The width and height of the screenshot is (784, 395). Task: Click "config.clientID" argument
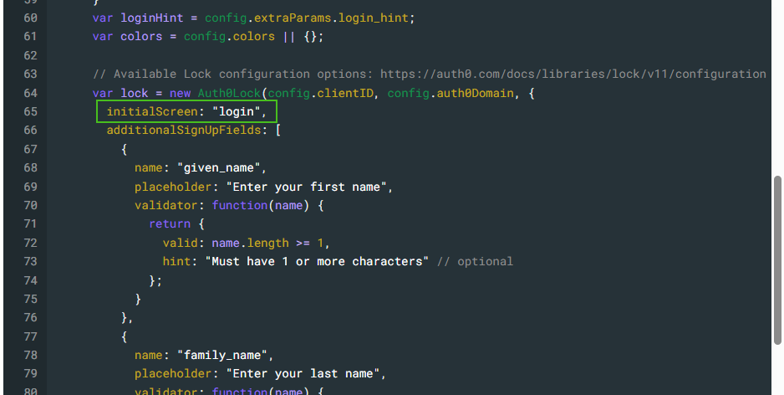pyautogui.click(x=320, y=93)
